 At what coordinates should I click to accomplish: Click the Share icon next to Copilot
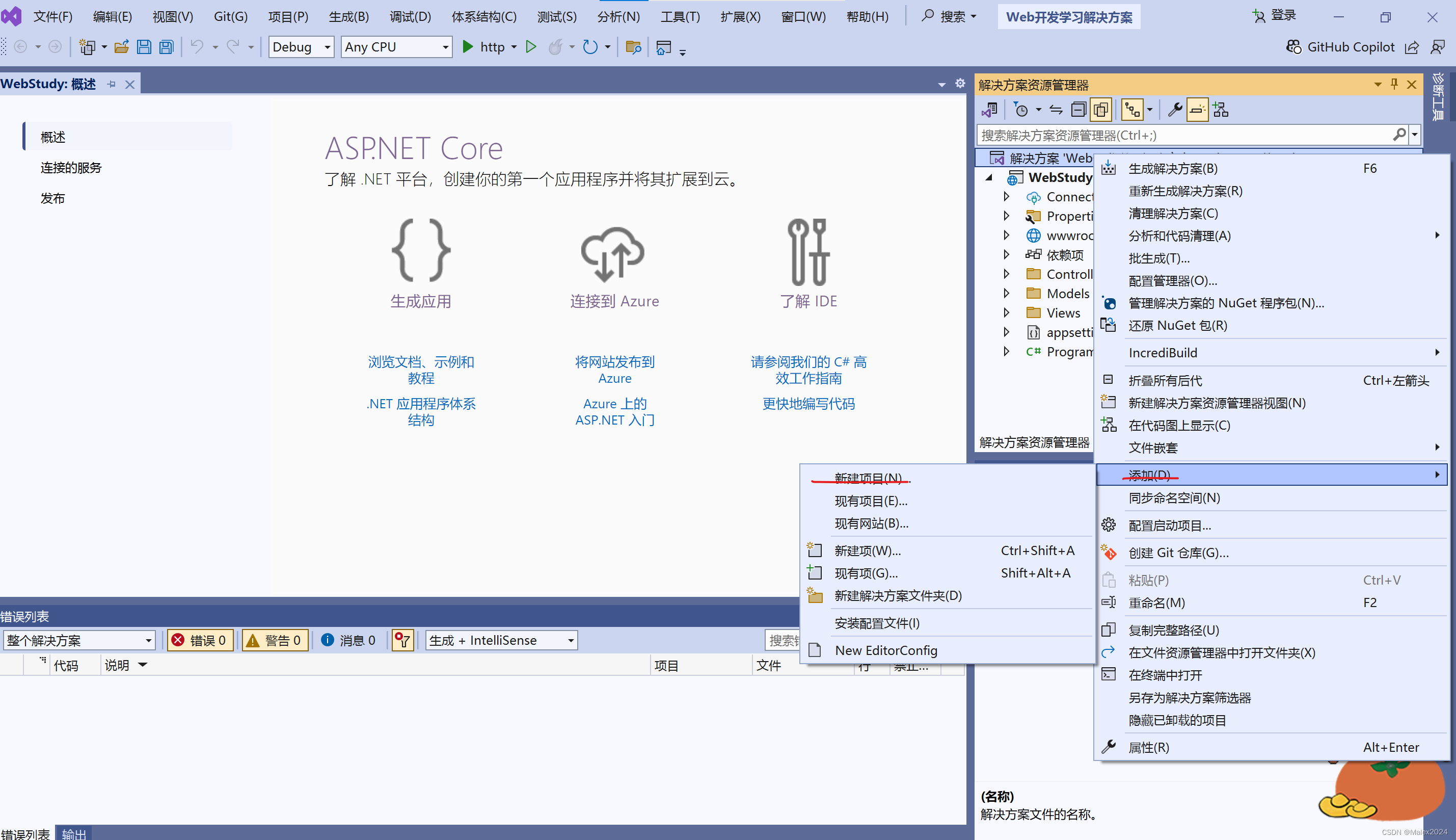point(1412,47)
